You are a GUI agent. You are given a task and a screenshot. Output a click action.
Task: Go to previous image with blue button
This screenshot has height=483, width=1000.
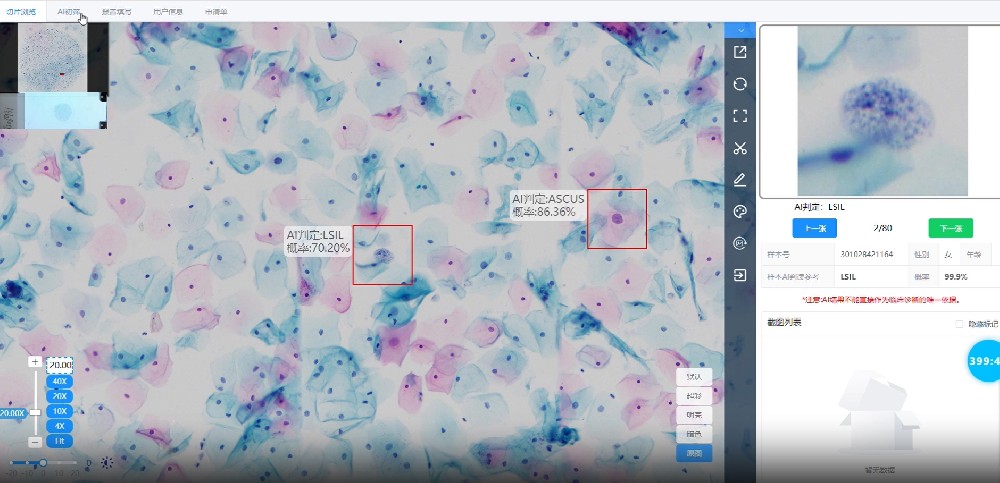814,228
